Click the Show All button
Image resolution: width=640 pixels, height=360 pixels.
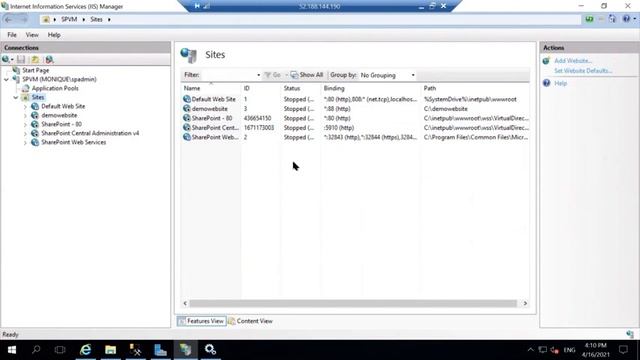coord(307,75)
